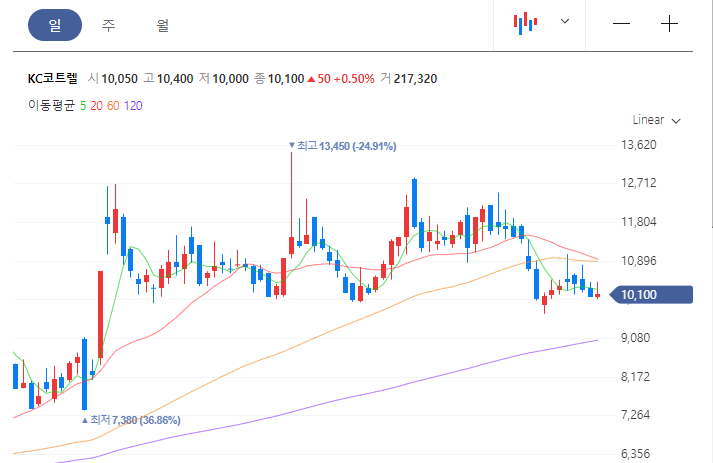713x463 pixels.
Task: Click the low price 10,000
Action: pyautogui.click(x=231, y=79)
